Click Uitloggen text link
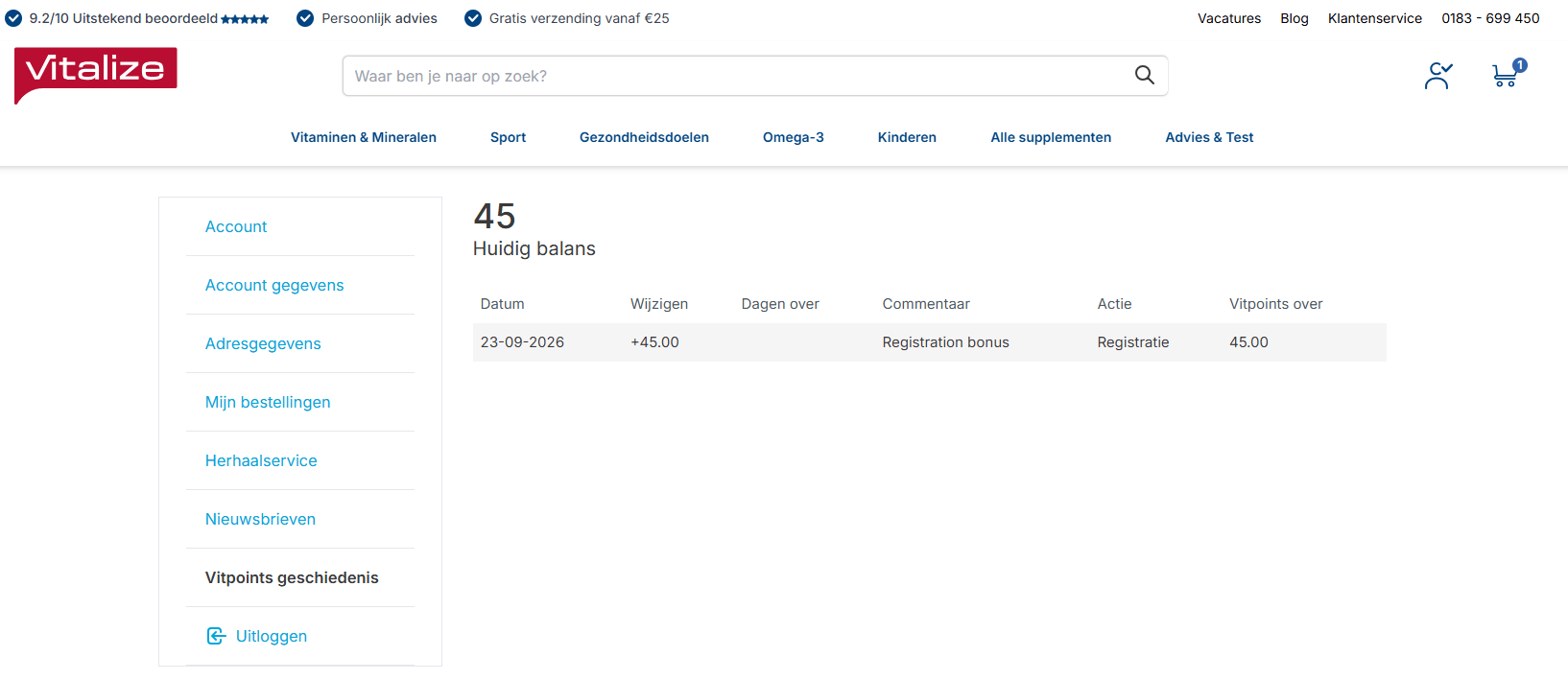The image size is (1568, 680). click(272, 636)
